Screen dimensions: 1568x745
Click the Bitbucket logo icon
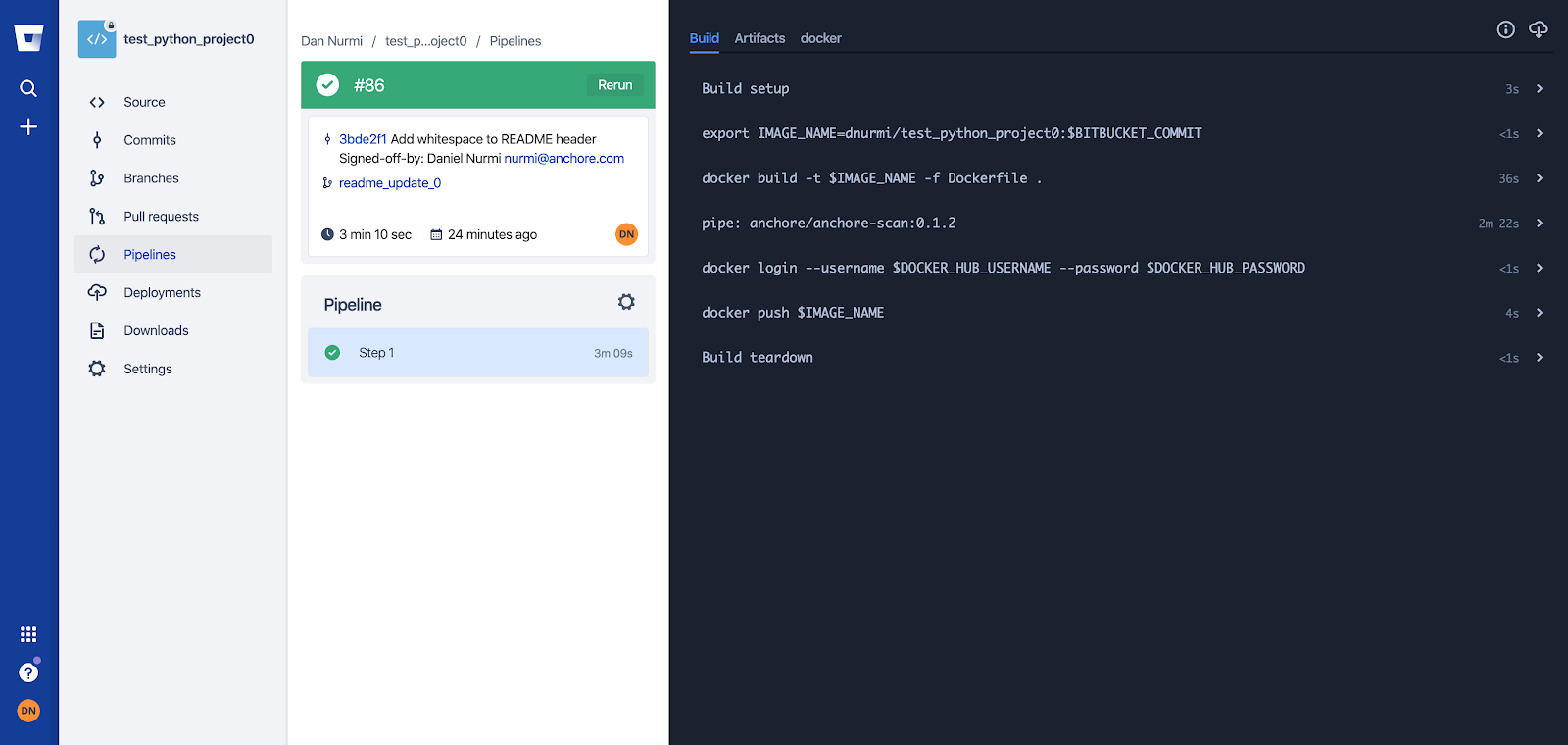point(28,38)
